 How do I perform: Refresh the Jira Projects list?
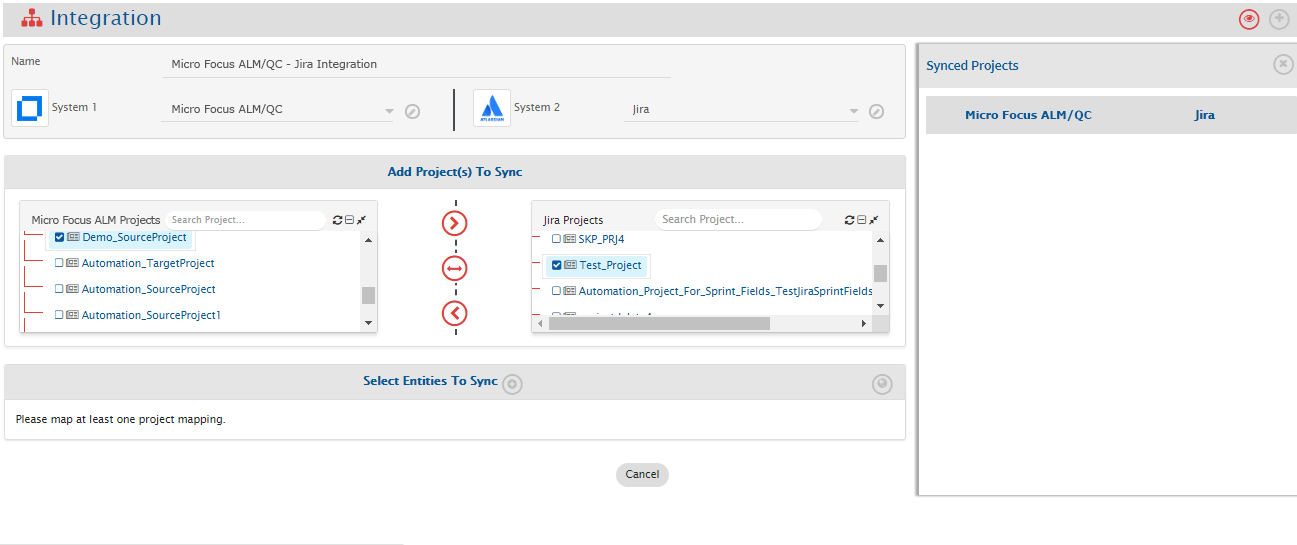[849, 220]
